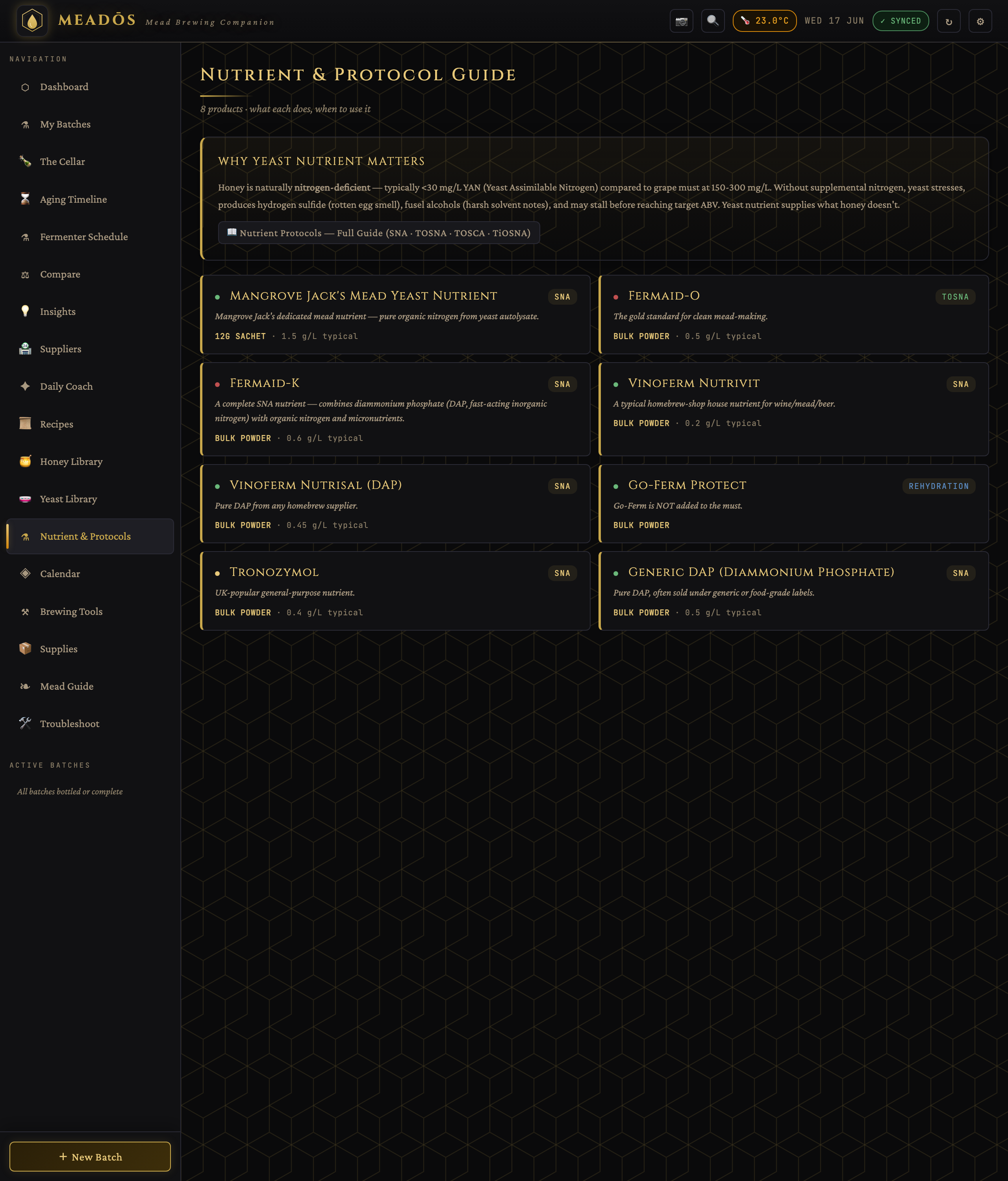
Task: Open the Dashboard menu label
Action: click(x=65, y=87)
